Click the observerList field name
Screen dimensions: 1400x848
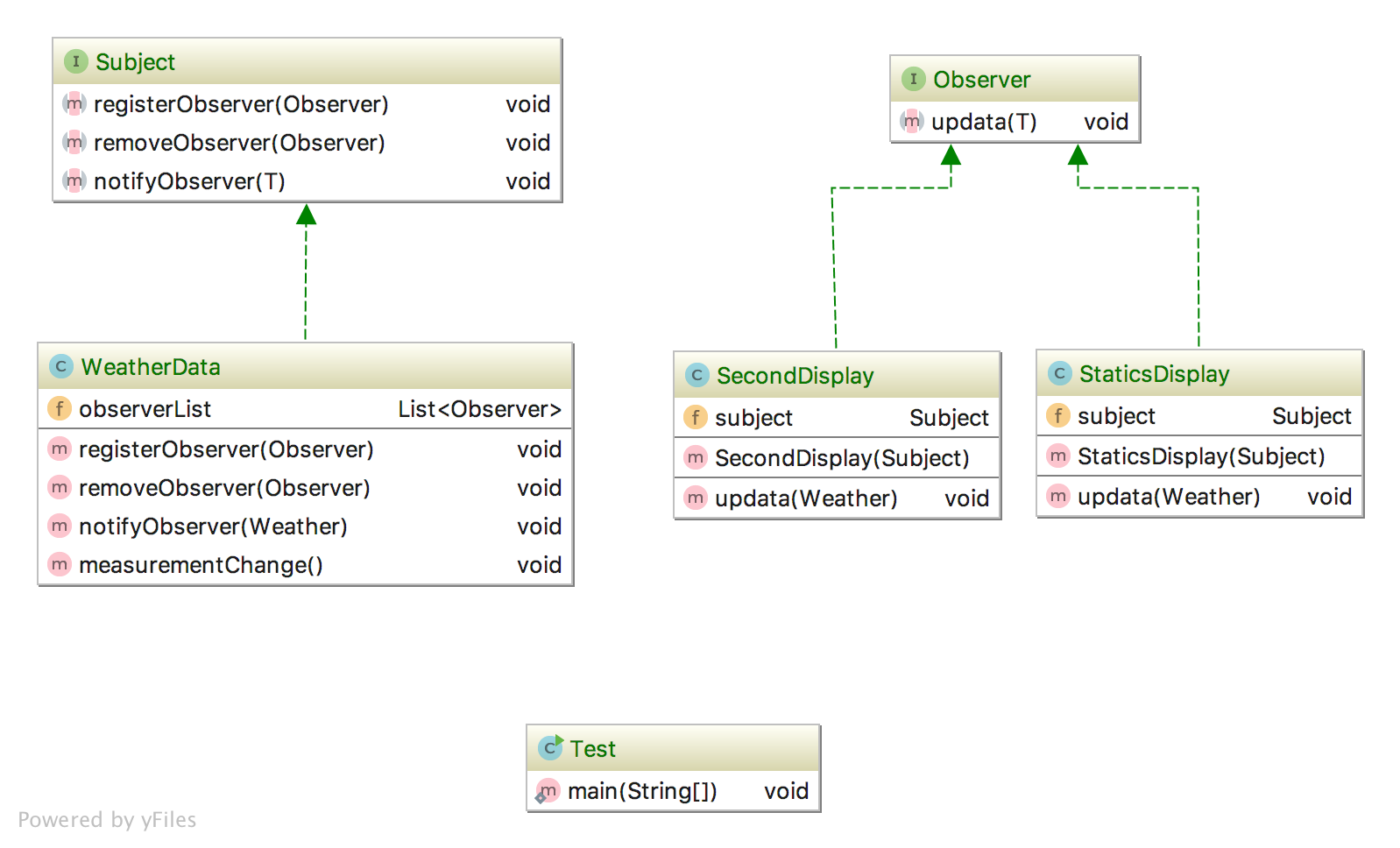pyautogui.click(x=145, y=409)
